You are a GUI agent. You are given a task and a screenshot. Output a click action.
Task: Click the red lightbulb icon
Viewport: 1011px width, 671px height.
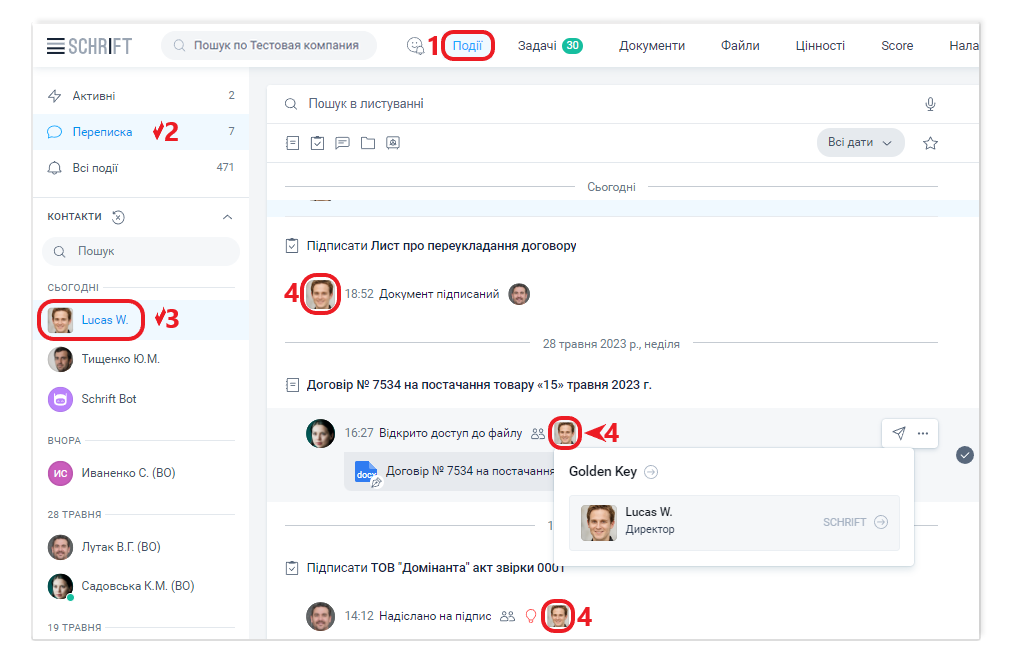[531, 617]
